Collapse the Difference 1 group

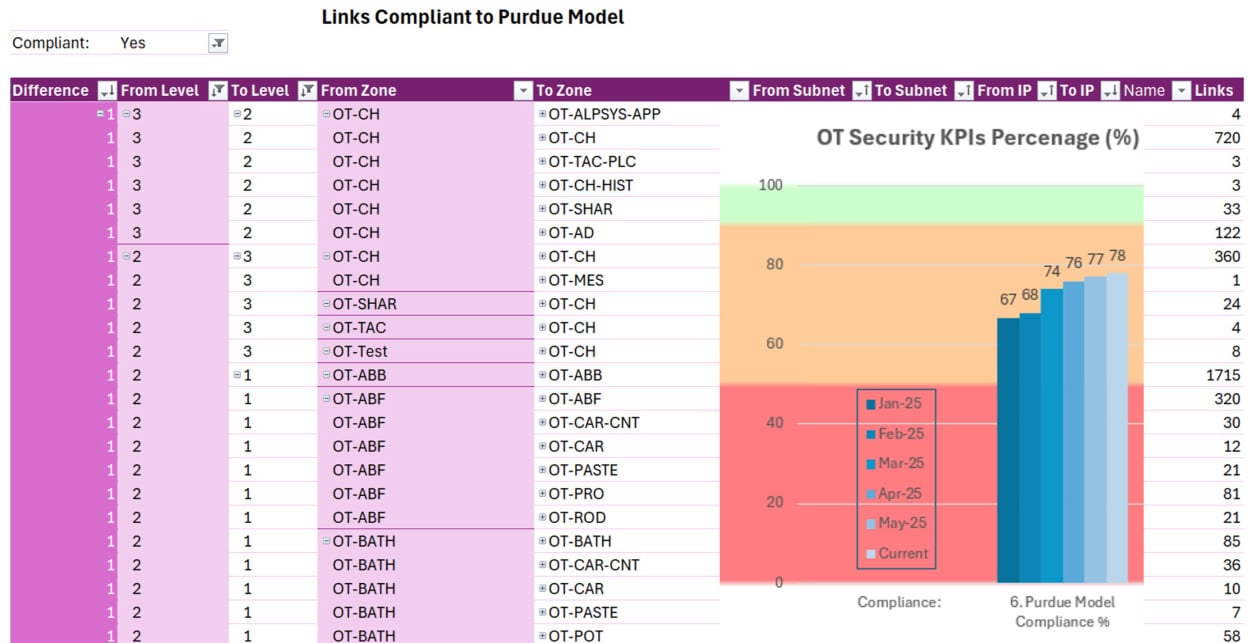[100, 114]
